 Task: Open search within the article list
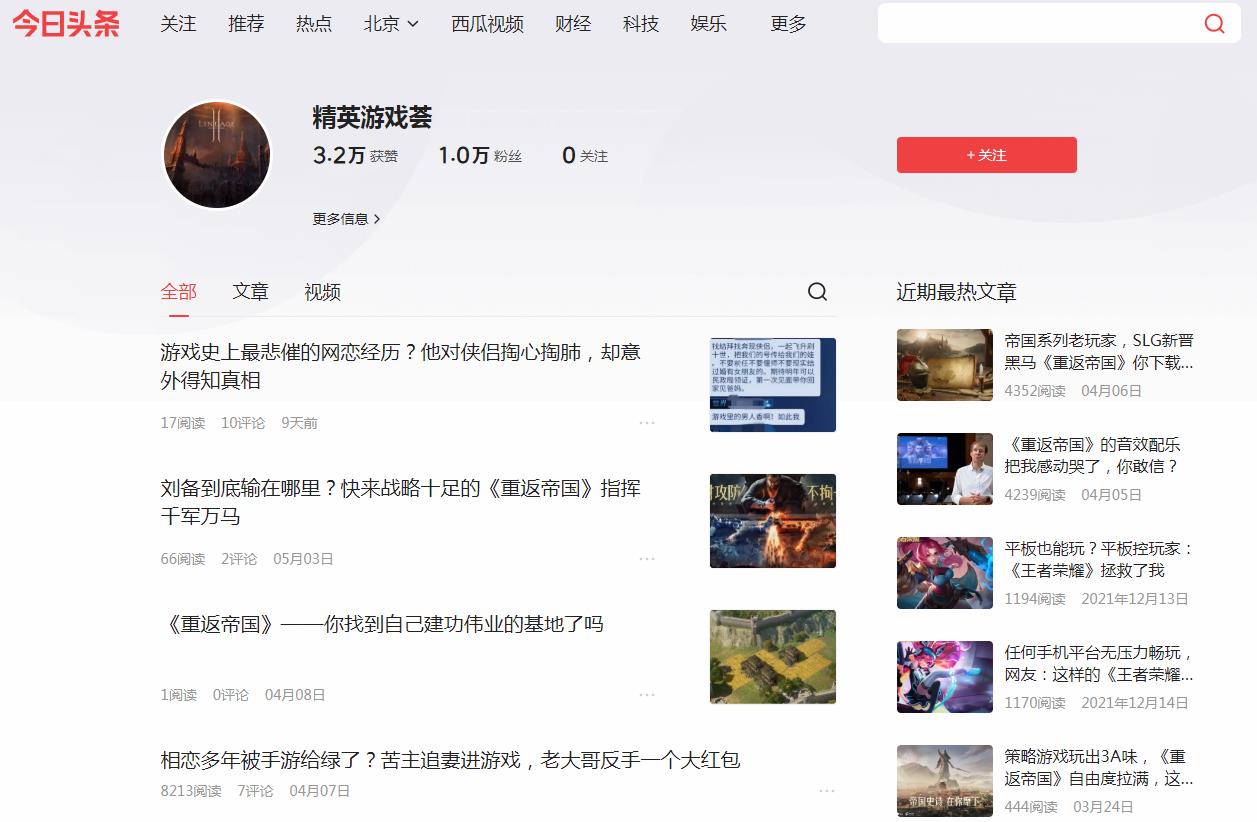click(817, 292)
